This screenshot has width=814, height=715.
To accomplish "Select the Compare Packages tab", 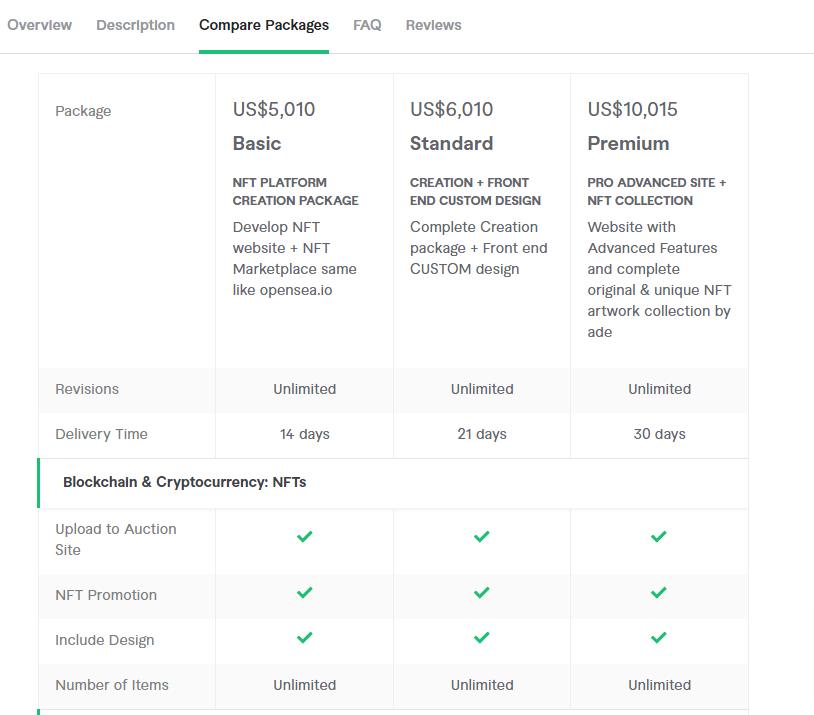I will point(264,25).
